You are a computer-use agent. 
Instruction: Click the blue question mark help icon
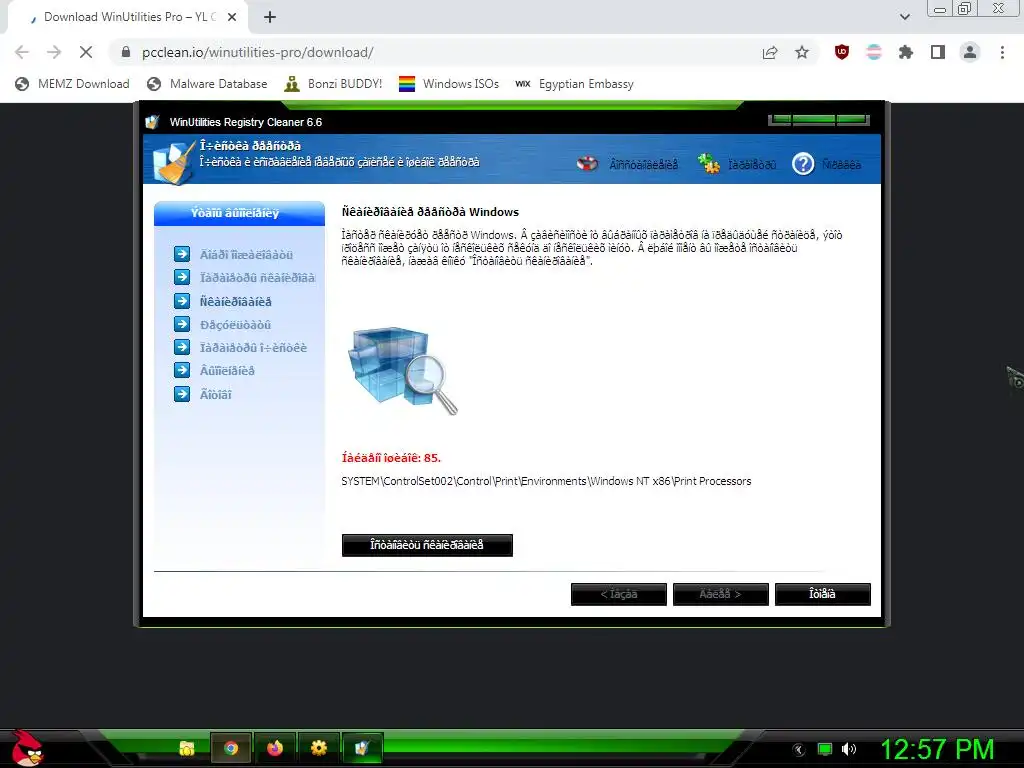(803, 163)
